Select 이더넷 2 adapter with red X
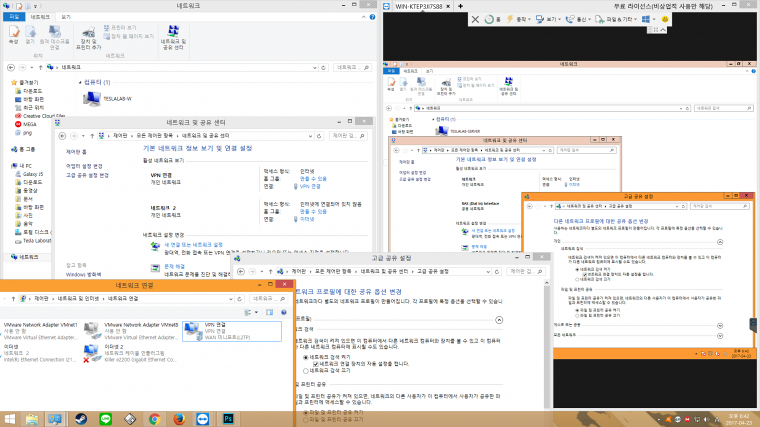Screen dimensions: 760x427 pos(131,353)
